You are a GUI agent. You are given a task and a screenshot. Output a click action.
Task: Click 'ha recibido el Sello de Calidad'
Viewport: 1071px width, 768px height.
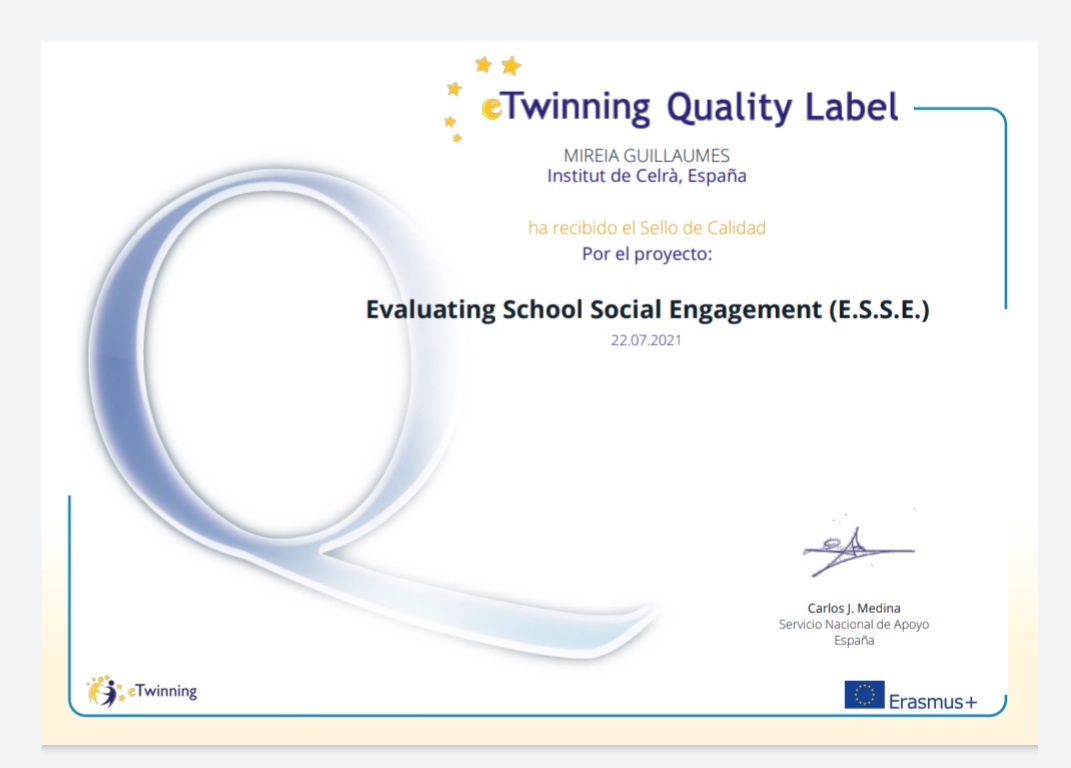point(646,228)
